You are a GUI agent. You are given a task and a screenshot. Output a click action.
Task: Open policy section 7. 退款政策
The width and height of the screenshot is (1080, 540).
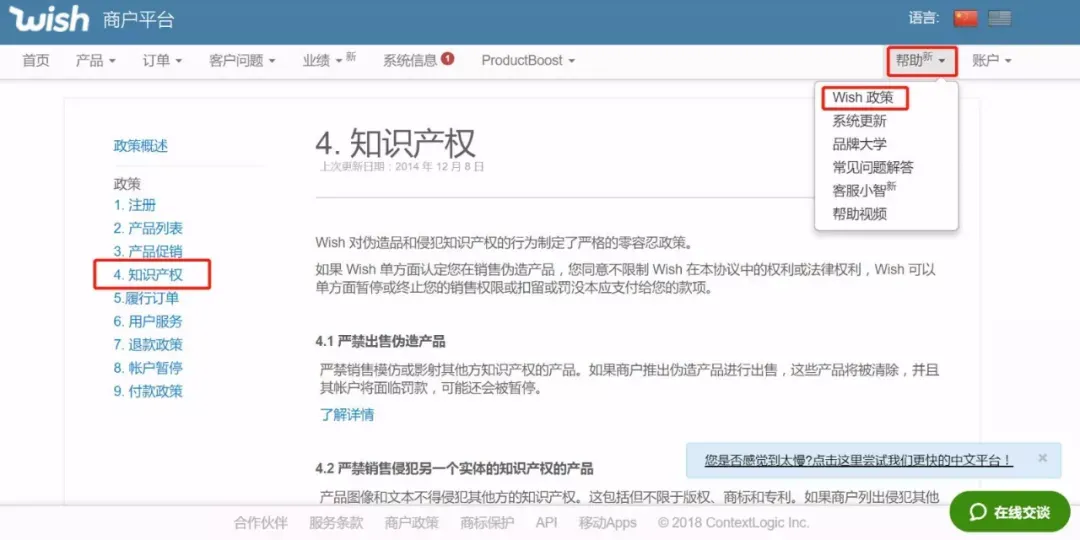click(x=148, y=344)
